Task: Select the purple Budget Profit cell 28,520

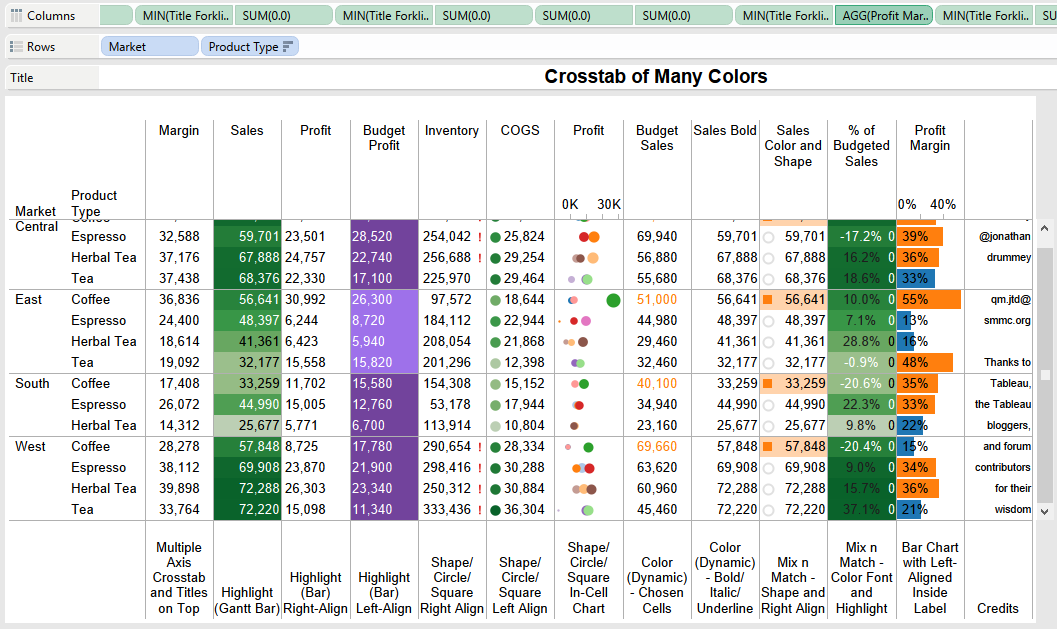Action: click(x=384, y=237)
